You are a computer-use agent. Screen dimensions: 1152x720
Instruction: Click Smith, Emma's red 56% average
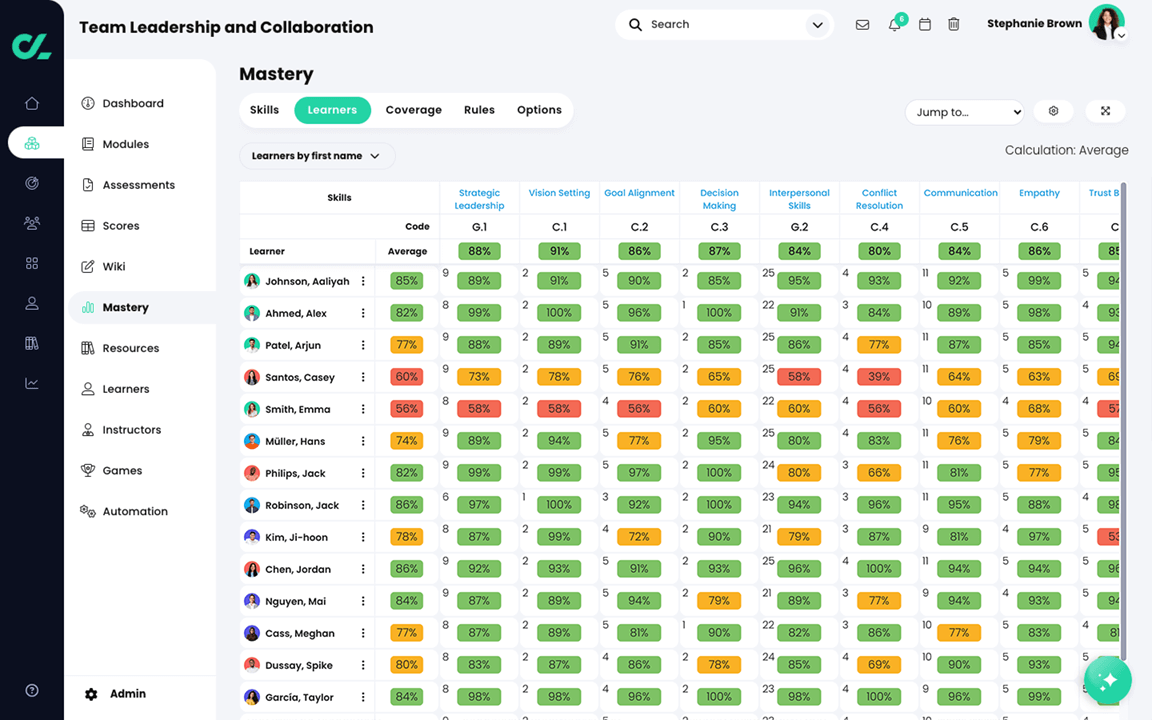tap(406, 408)
